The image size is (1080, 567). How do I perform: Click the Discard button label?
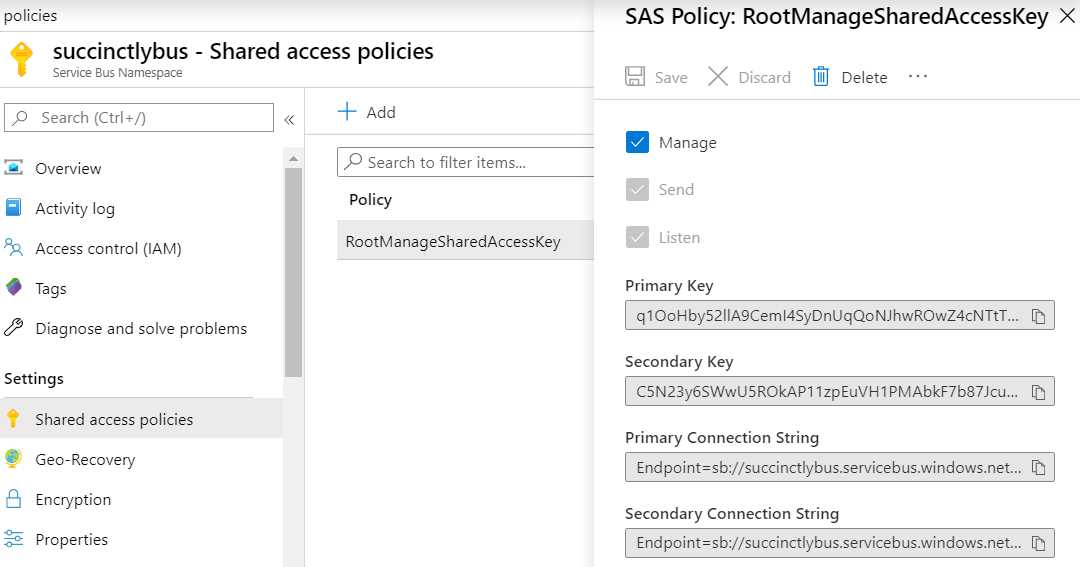(x=765, y=77)
